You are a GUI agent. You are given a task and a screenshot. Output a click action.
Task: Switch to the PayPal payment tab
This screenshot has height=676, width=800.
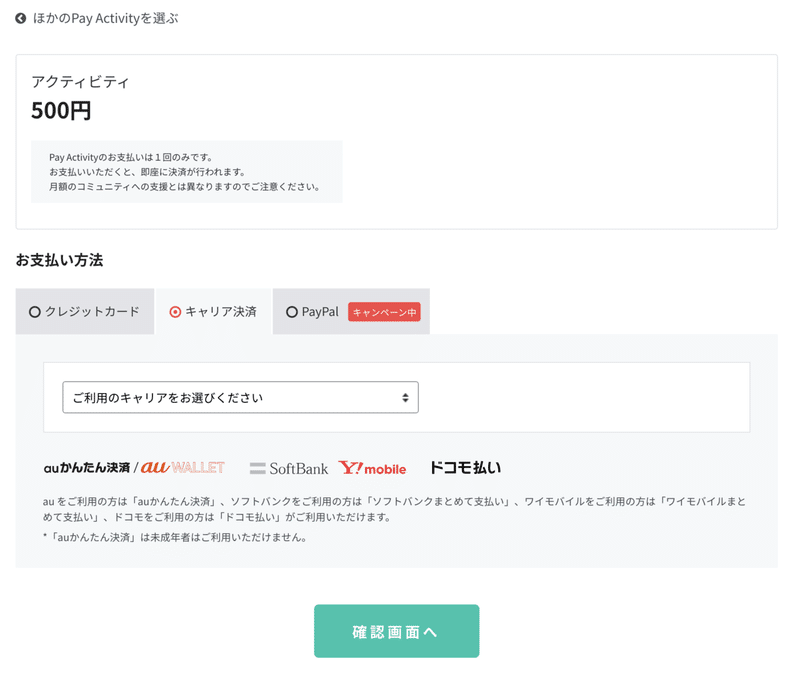(x=320, y=311)
